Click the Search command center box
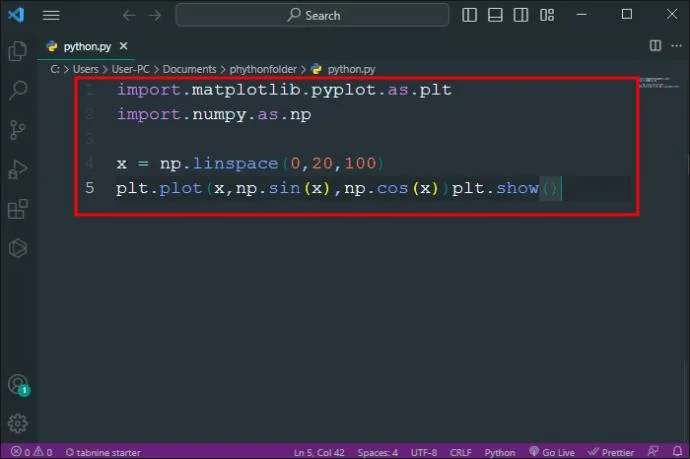Screen dimensions: 690x459 coord(312,15)
